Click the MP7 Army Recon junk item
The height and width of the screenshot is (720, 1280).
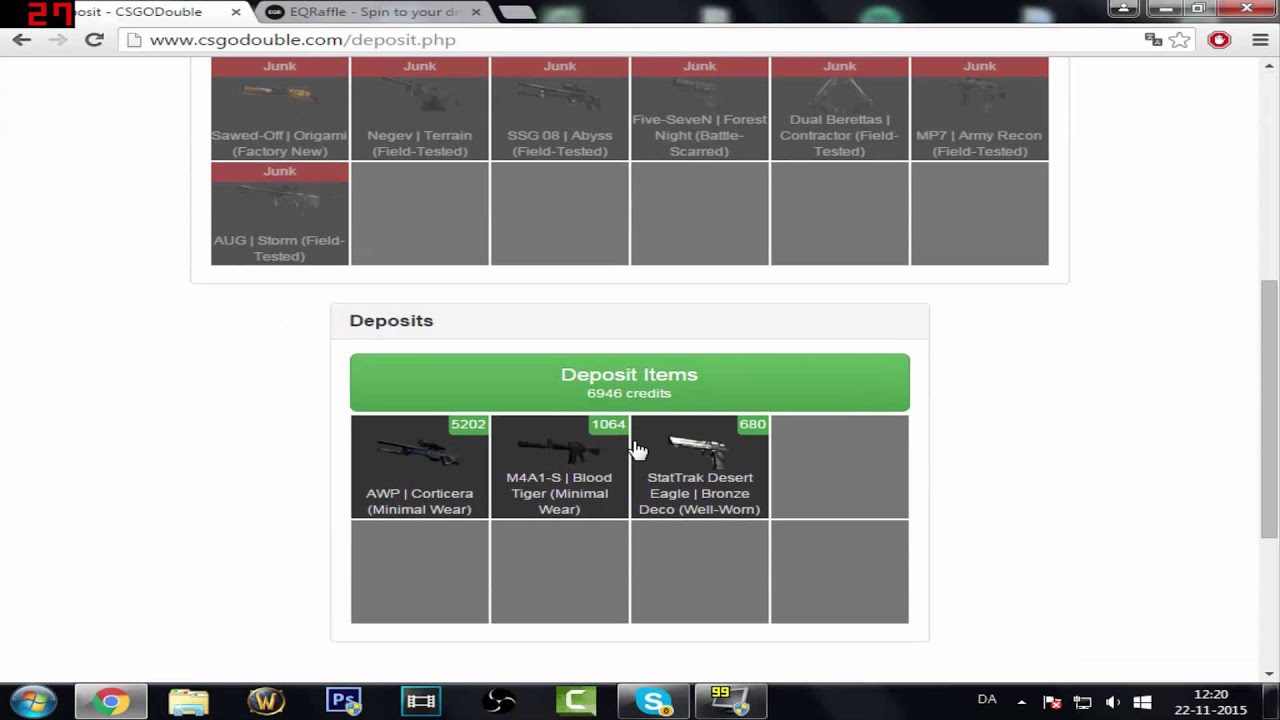[980, 108]
